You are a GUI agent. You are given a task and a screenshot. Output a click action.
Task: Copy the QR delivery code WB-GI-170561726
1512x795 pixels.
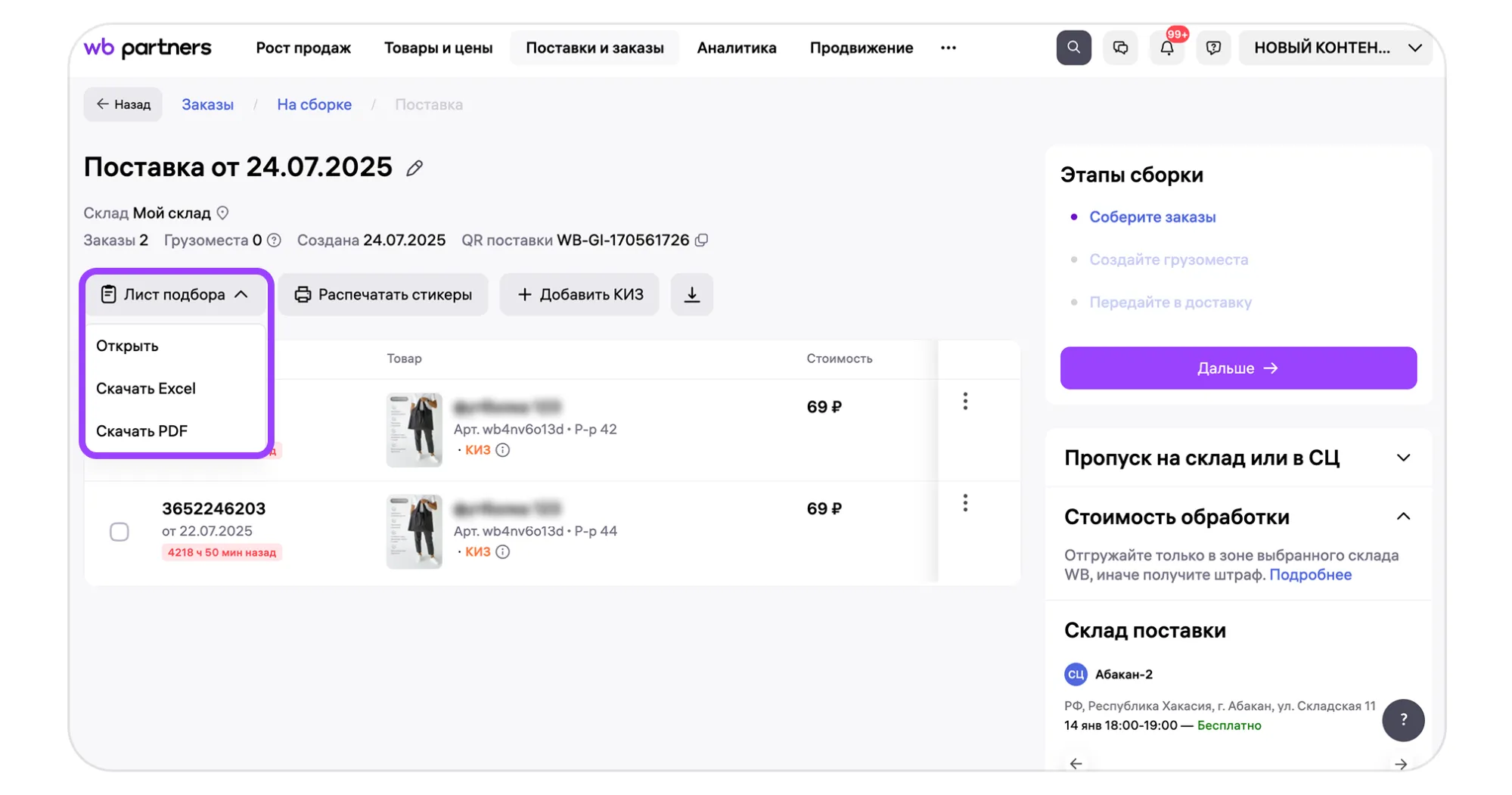(702, 241)
